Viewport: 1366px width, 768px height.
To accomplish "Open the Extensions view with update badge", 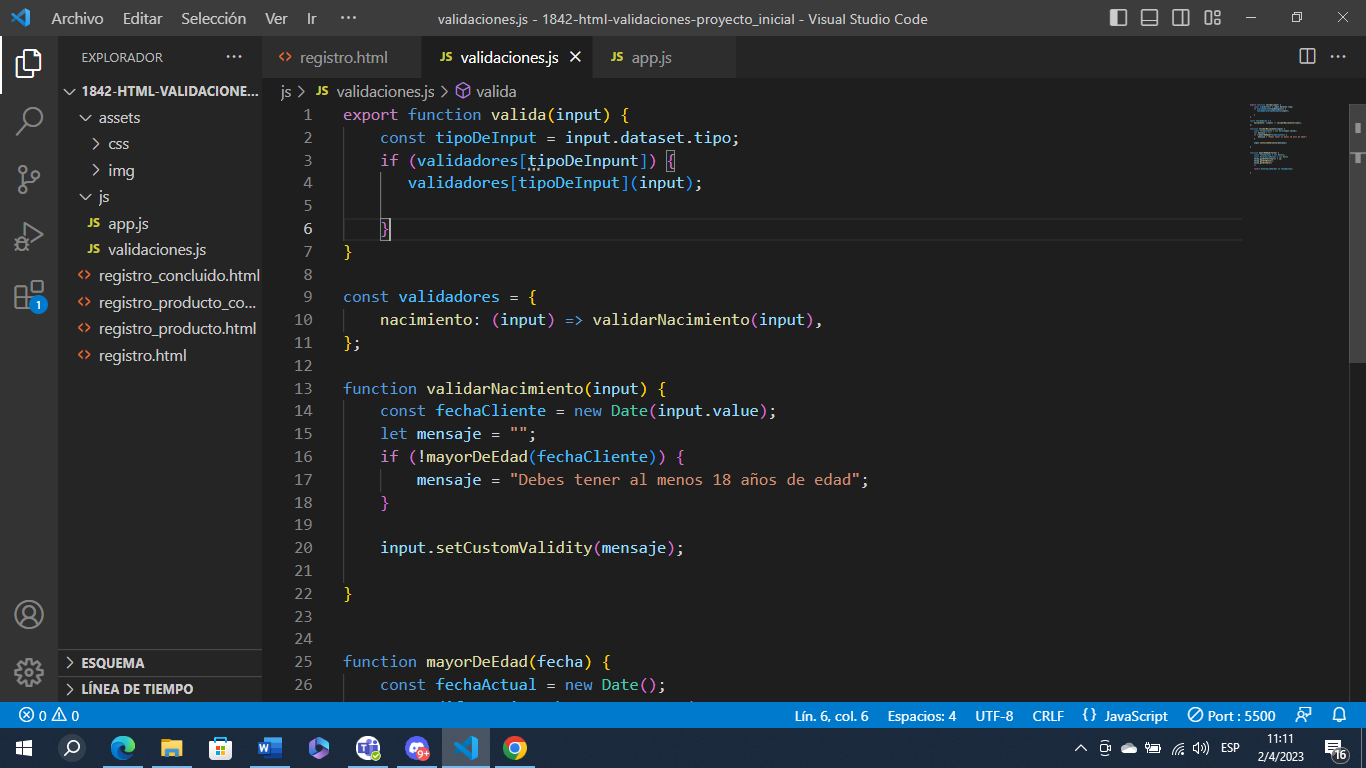I will [29, 296].
